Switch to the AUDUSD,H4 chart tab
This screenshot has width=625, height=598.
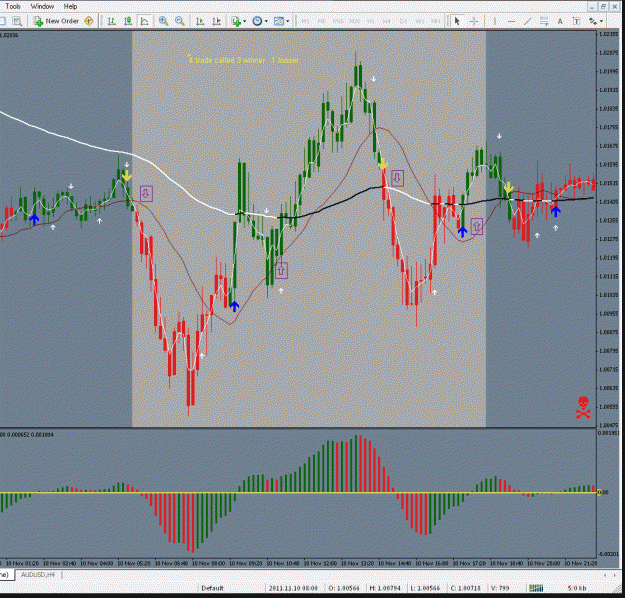click(x=38, y=574)
